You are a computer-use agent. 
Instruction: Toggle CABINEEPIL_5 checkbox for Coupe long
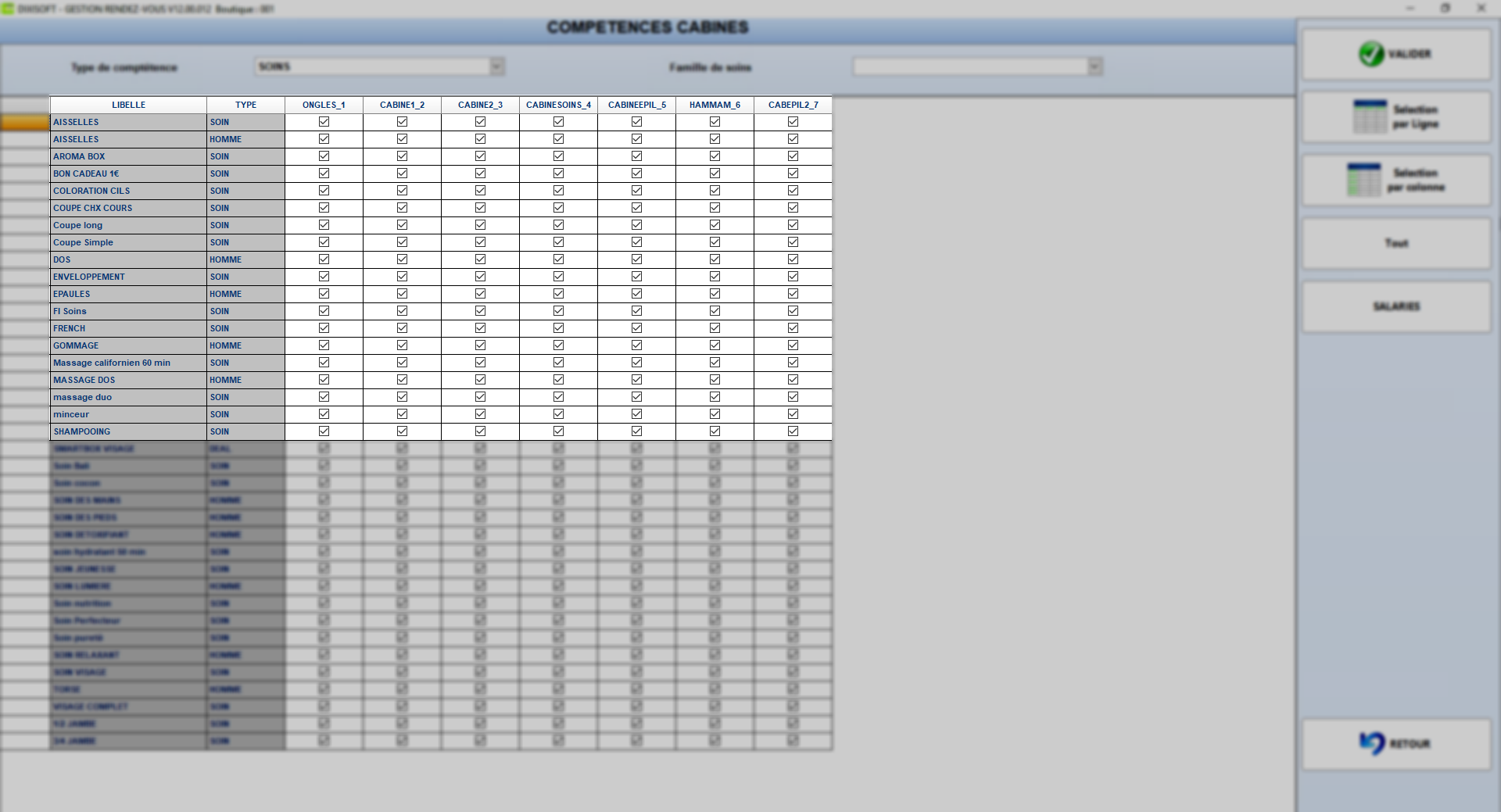[636, 225]
